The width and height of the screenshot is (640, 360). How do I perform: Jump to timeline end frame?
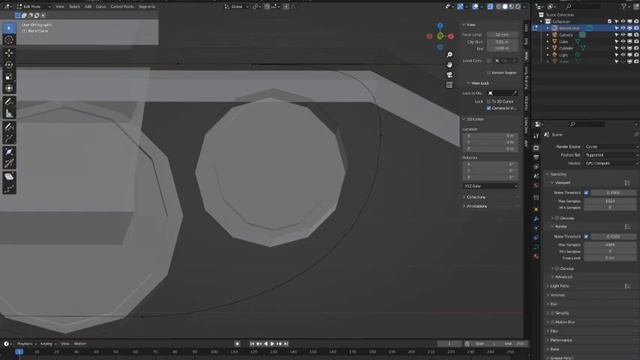pos(286,344)
